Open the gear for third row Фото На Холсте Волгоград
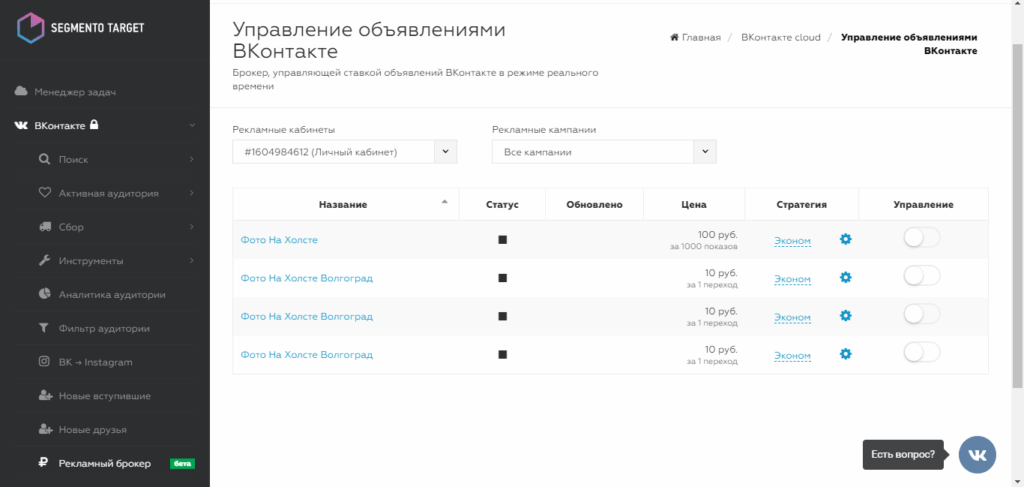Viewport: 1024px width, 487px height. click(x=846, y=316)
